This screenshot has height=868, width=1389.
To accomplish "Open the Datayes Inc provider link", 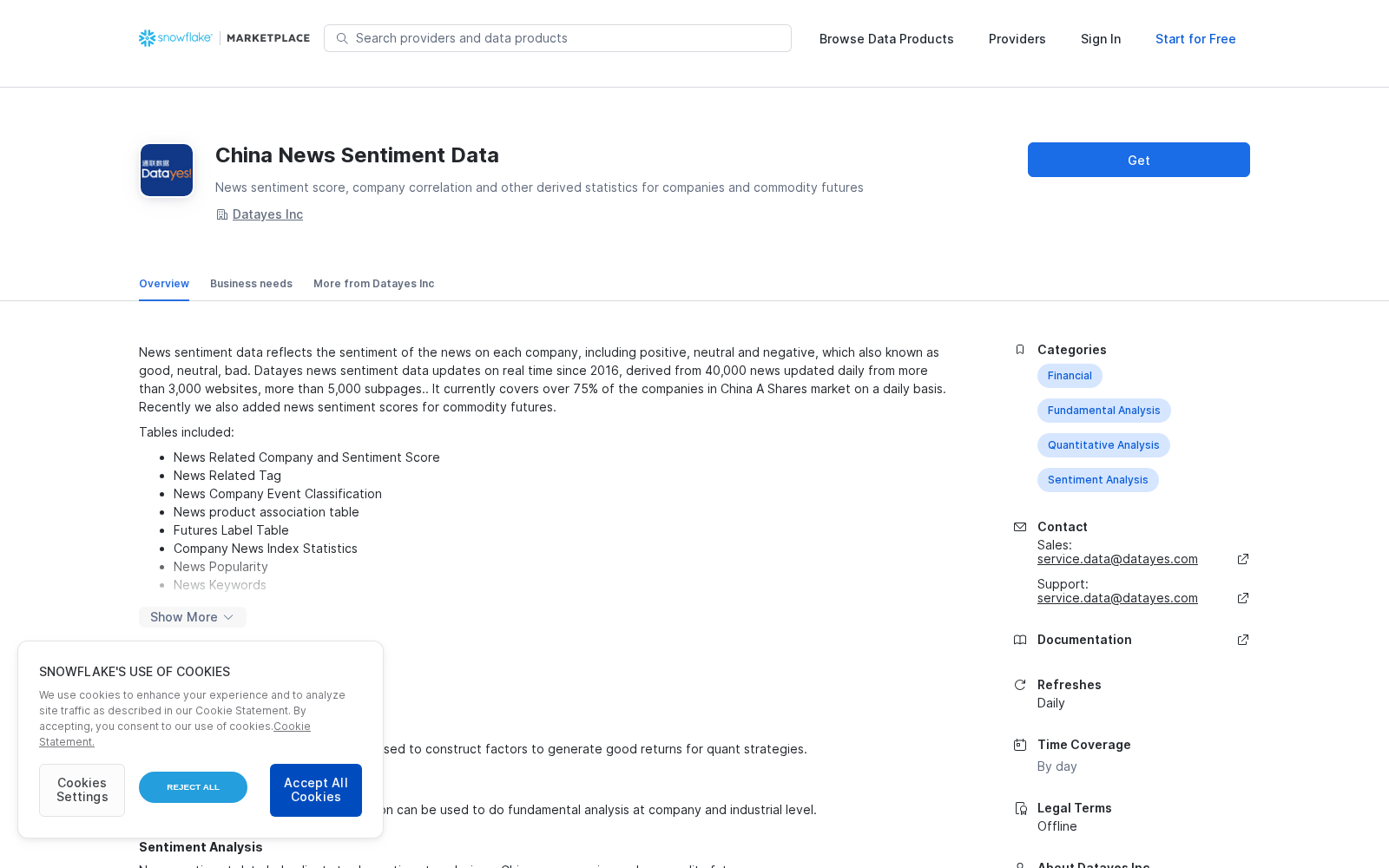I will [x=267, y=214].
